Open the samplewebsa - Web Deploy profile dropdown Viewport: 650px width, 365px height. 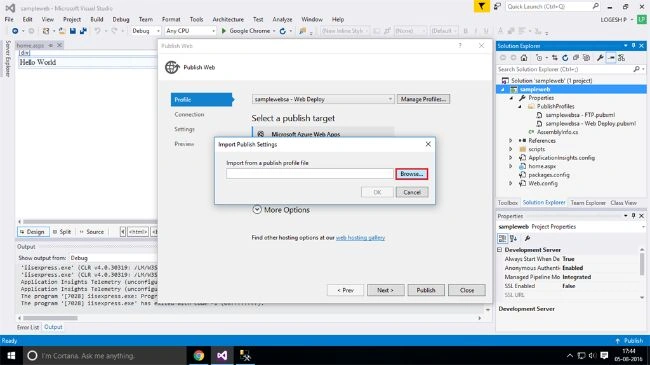pos(323,99)
